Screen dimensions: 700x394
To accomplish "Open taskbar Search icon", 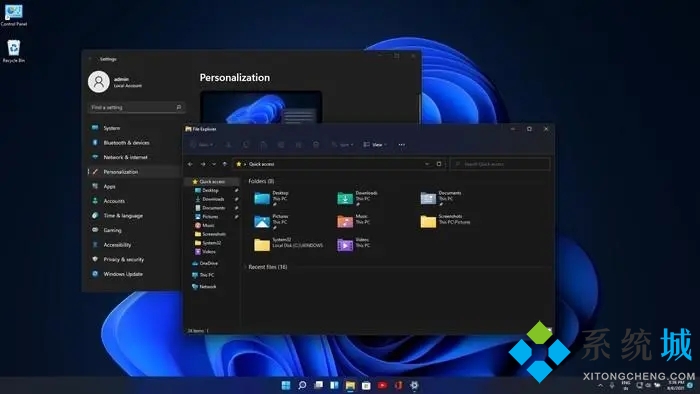I will 302,385.
